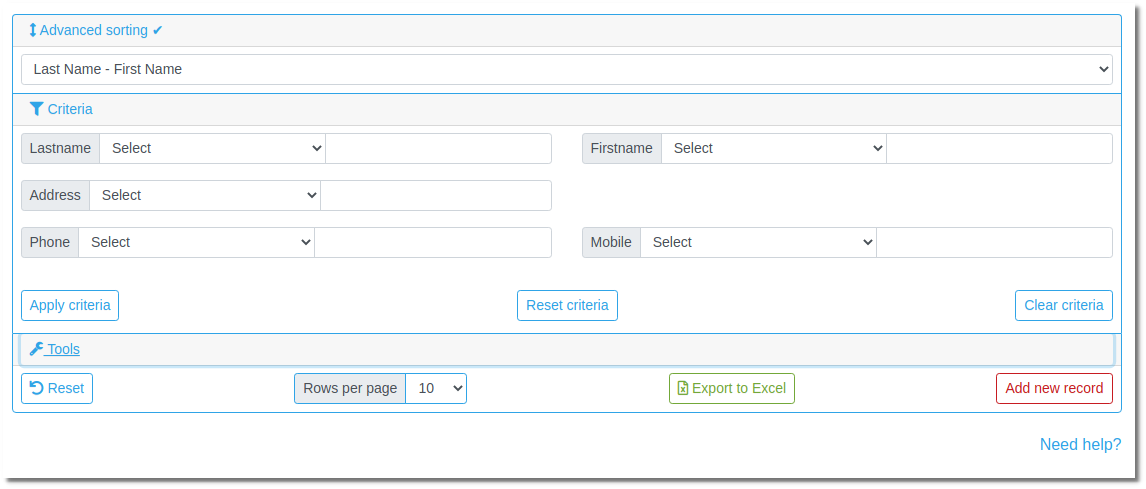This screenshot has height=489, width=1146.
Task: Expand the Tools section link
Action: click(55, 349)
